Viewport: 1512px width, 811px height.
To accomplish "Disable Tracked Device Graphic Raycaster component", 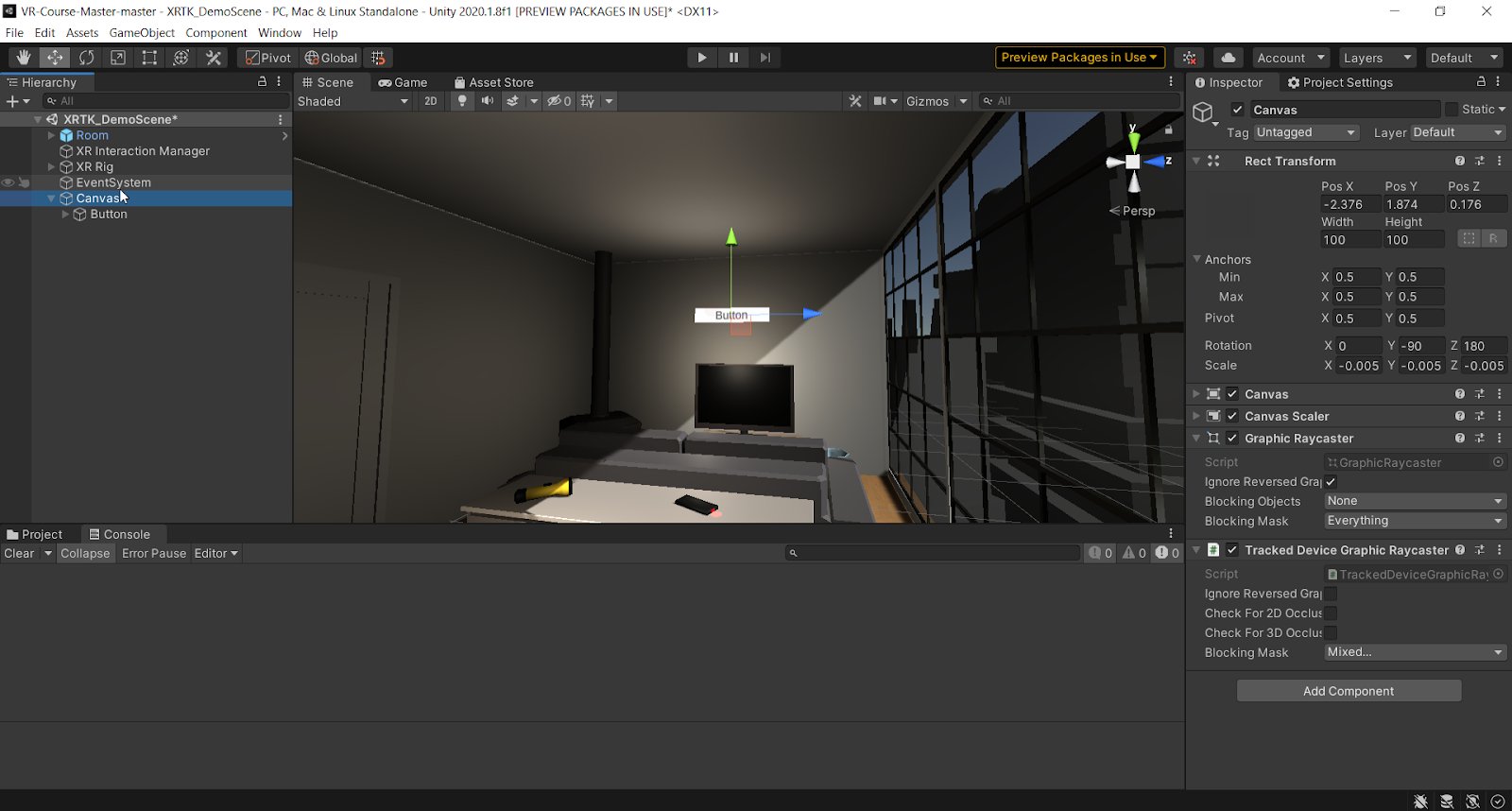I will [1232, 550].
